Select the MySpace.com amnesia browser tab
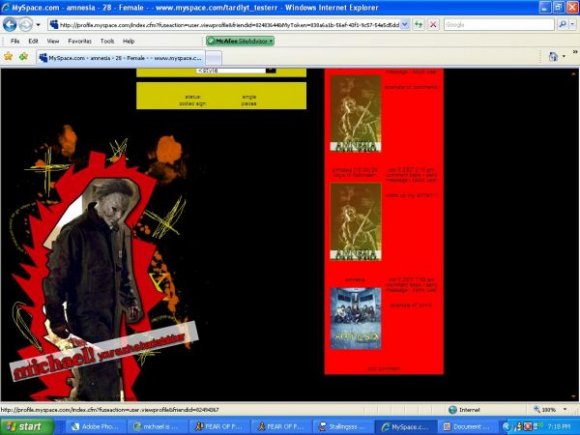The height and width of the screenshot is (435, 580). click(x=121, y=58)
